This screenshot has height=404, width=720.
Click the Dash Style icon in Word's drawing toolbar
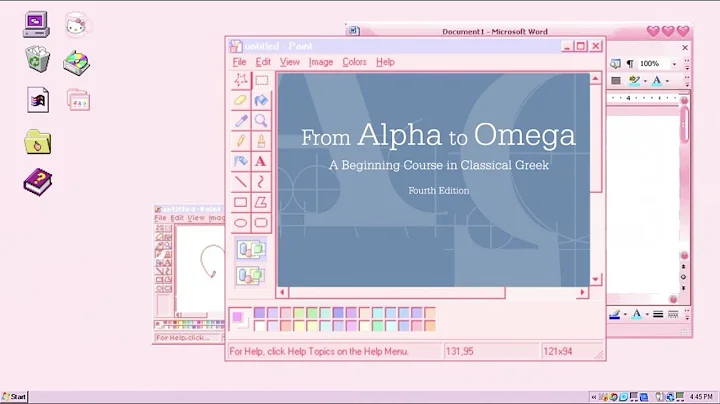coord(673,314)
